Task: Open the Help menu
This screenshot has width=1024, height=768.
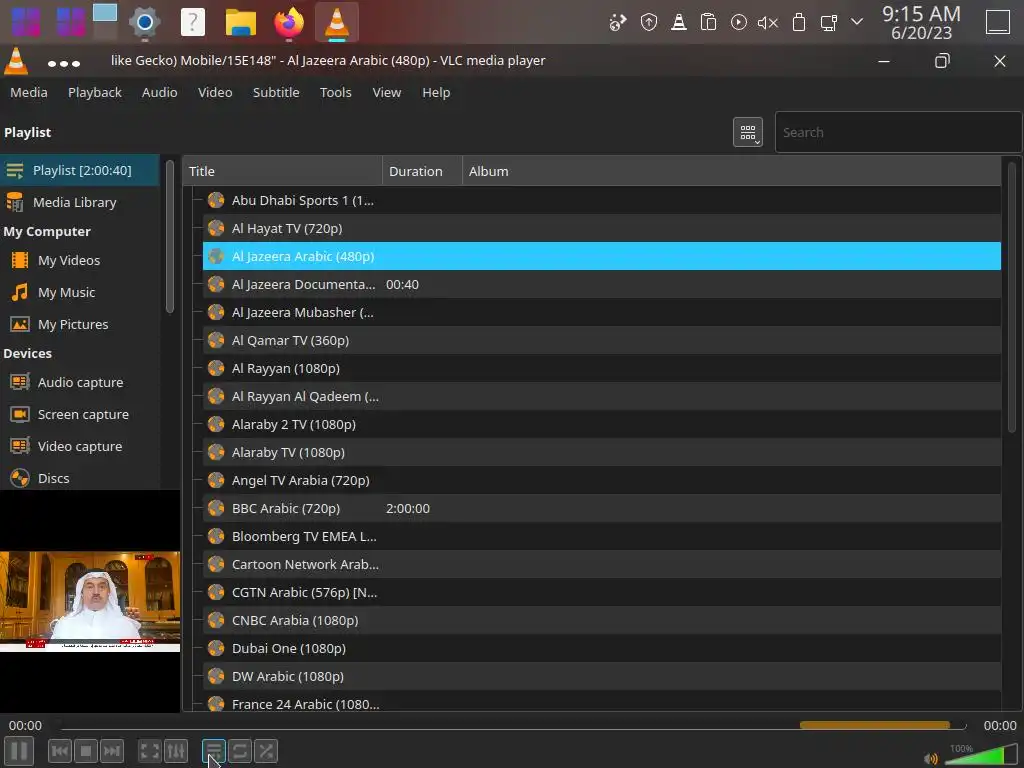Action: 436,93
